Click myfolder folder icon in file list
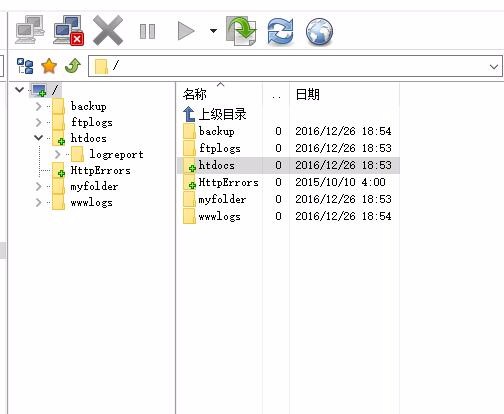The width and height of the screenshot is (504, 414). point(189,199)
